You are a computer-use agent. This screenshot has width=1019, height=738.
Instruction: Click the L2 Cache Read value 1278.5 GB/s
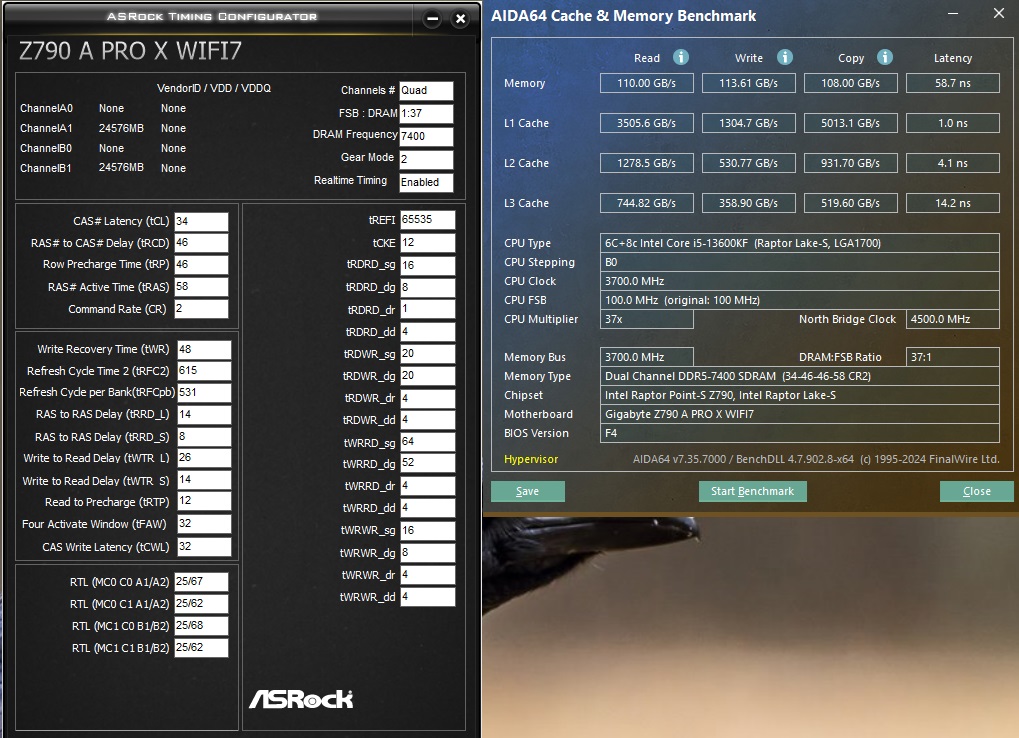[647, 163]
